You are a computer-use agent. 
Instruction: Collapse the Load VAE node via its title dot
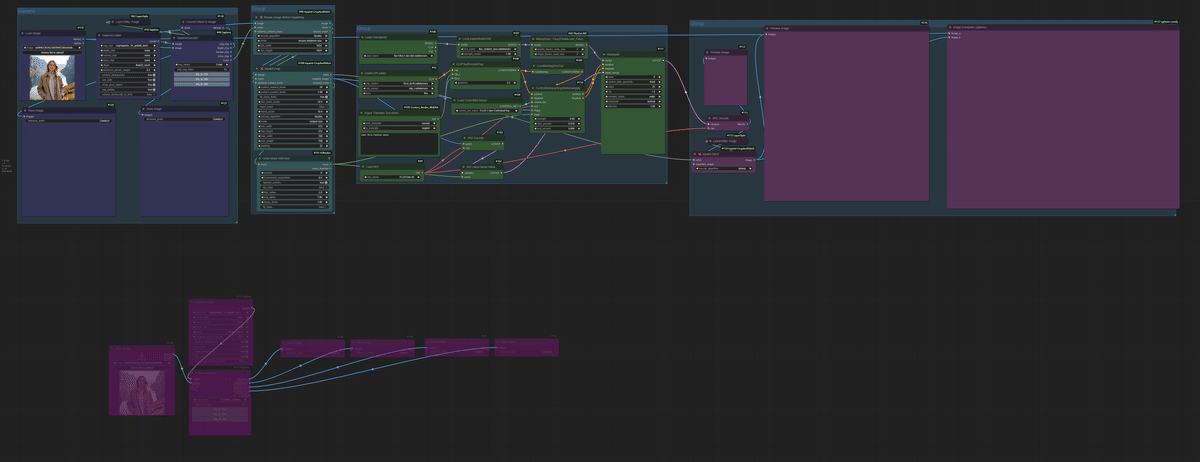[362, 167]
